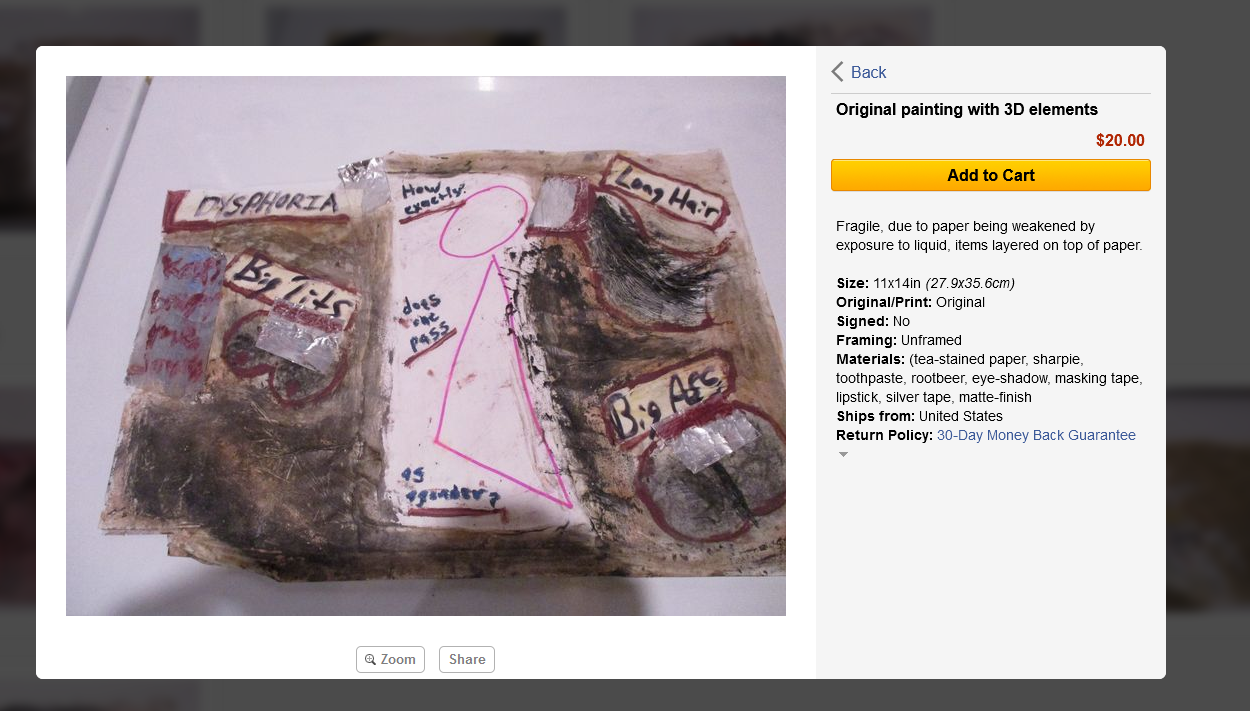The width and height of the screenshot is (1250, 711).
Task: Select the title 'Original painting with 3D elements'
Action: coord(967,110)
